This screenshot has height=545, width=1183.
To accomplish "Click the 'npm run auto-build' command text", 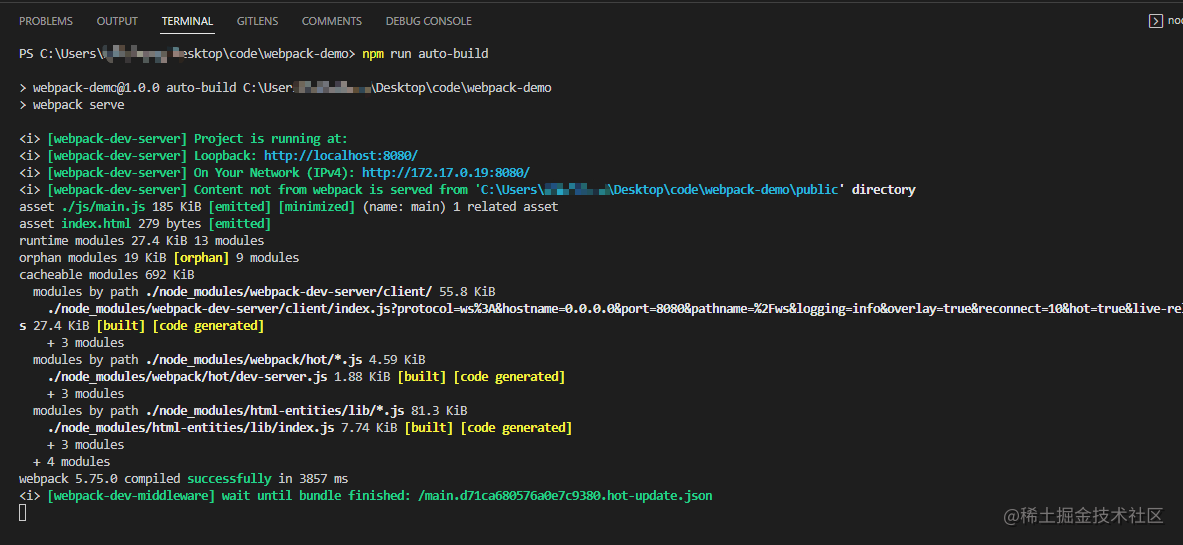I will point(426,54).
